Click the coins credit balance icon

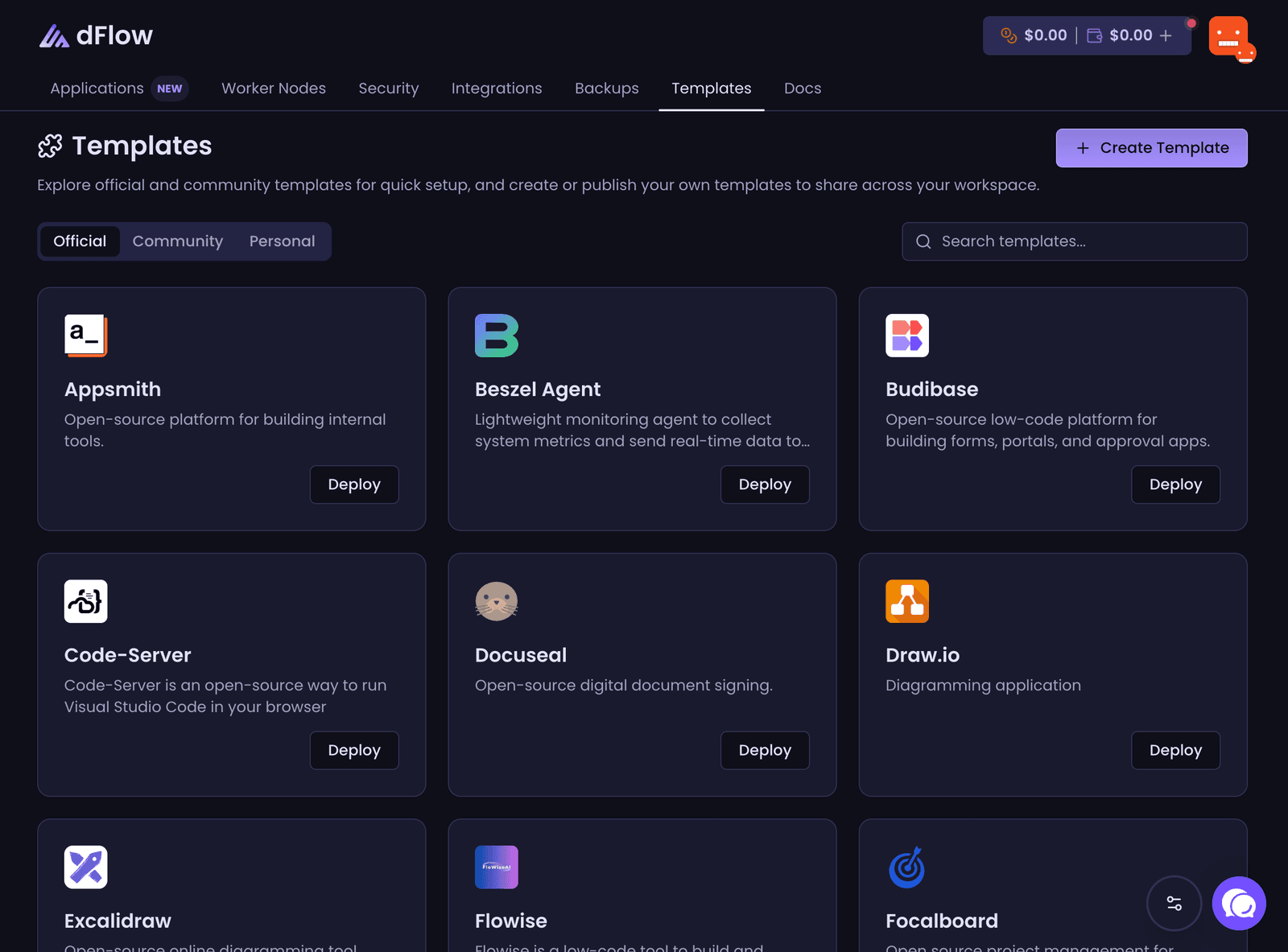pos(1009,35)
